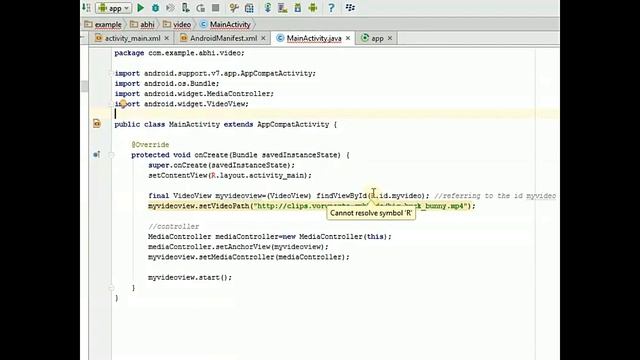Collapse the import statements fold marker
This screenshot has width=640, height=360.
(111, 73)
